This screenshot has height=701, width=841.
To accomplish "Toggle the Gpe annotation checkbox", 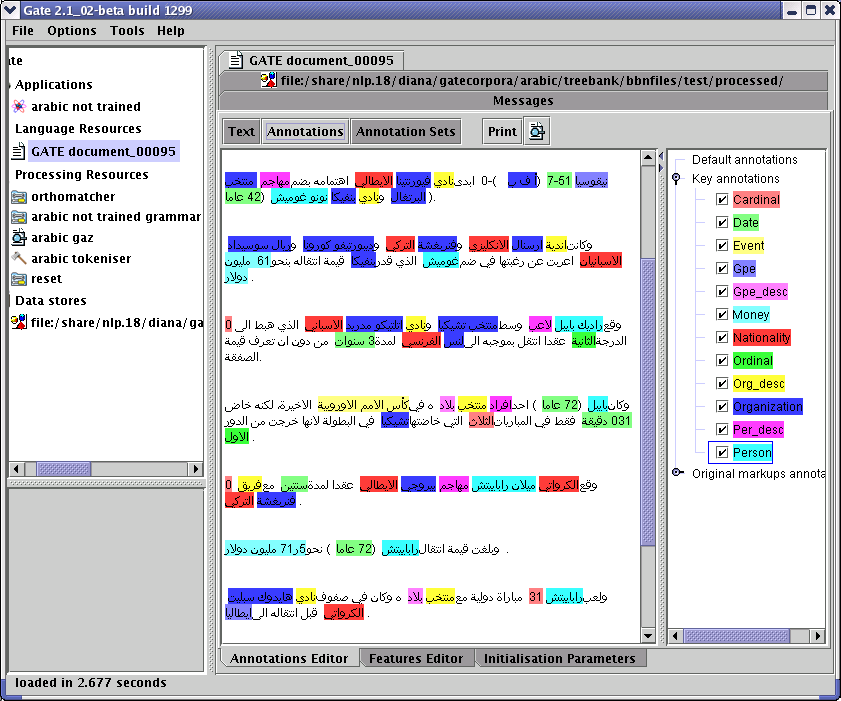I will (722, 269).
